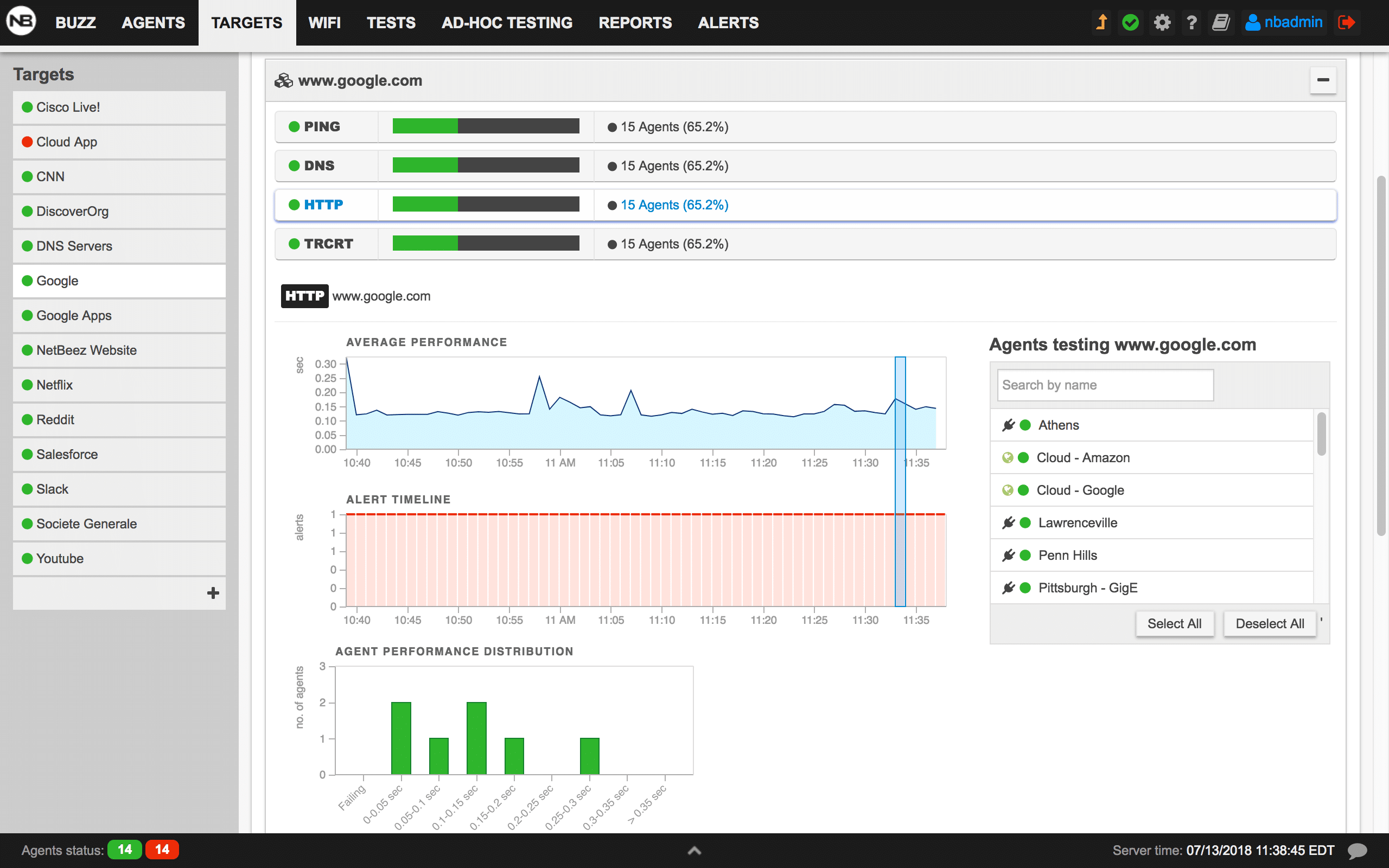Click the red logout icon
The width and height of the screenshot is (1389, 868).
click(x=1346, y=22)
